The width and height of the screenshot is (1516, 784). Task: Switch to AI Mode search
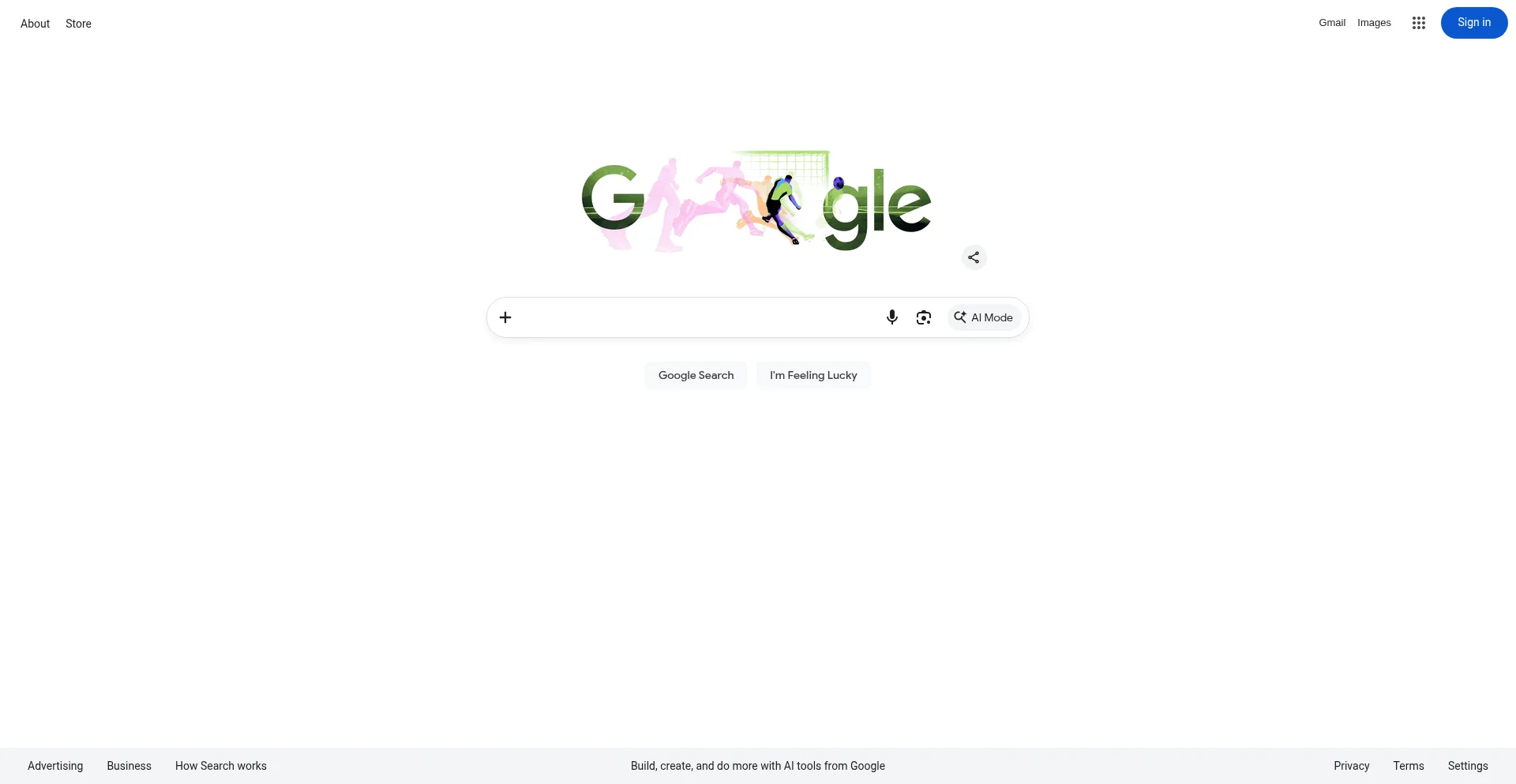[984, 317]
